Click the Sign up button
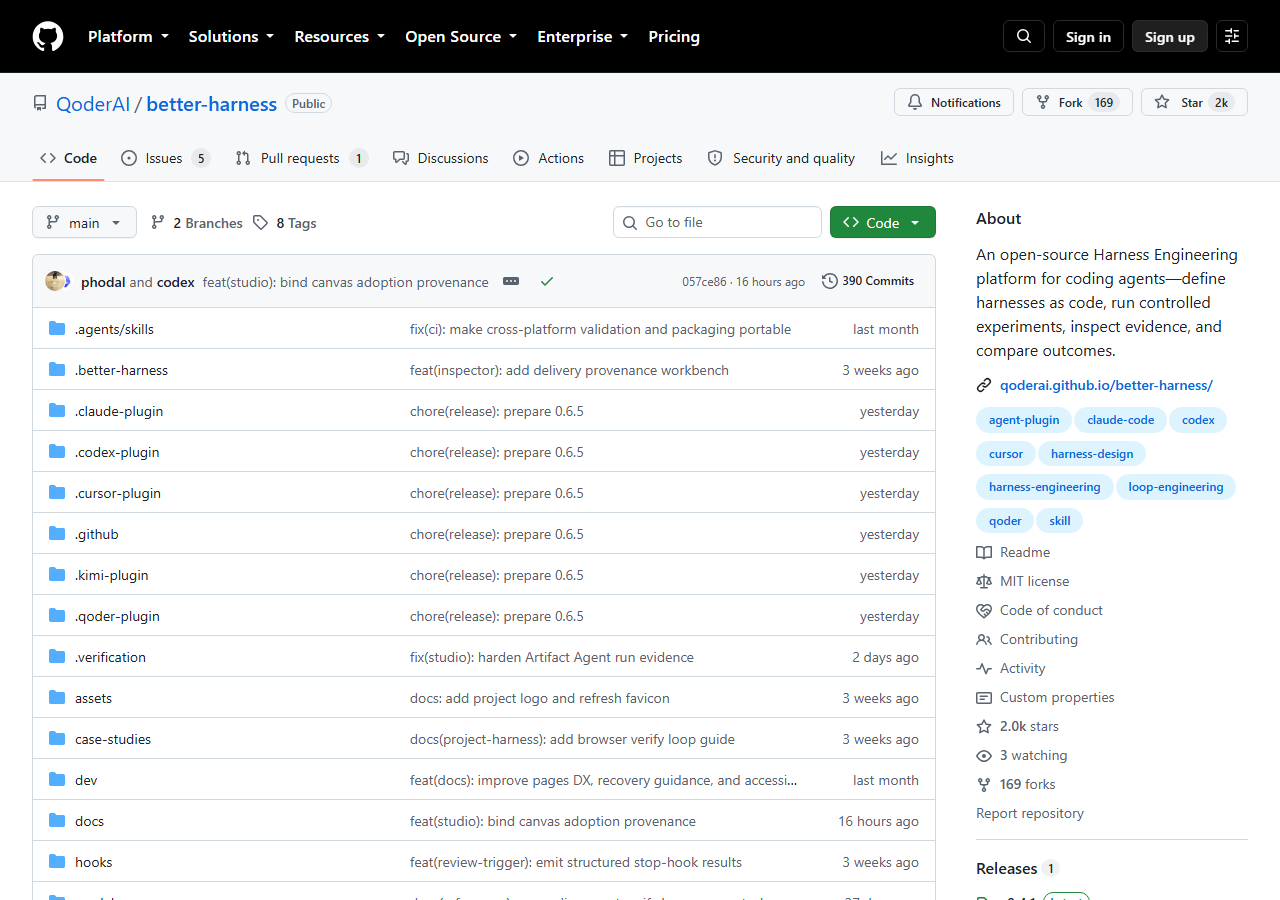 [1170, 37]
